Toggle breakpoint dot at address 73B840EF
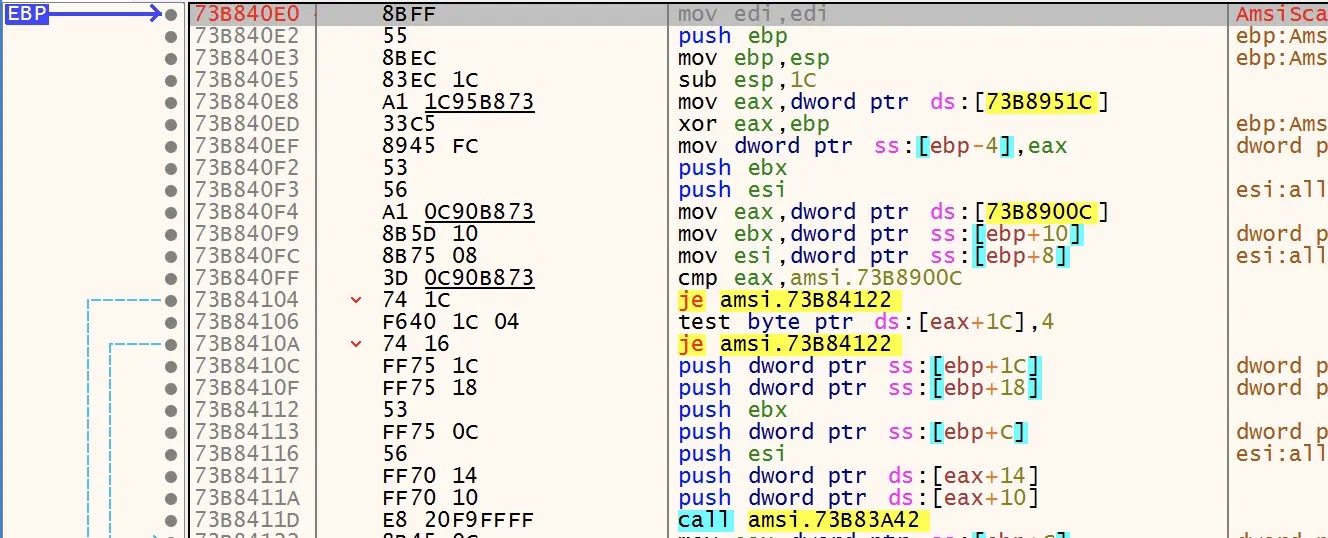This screenshot has width=1328, height=538. click(172, 146)
